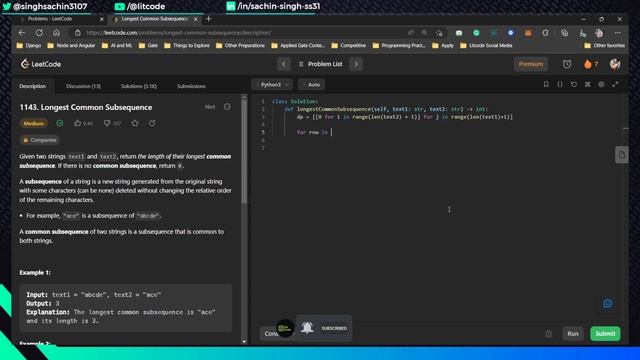The image size is (640, 360).
Task: Select the Longest Common Subsequence browser tab
Action: tap(155, 19)
